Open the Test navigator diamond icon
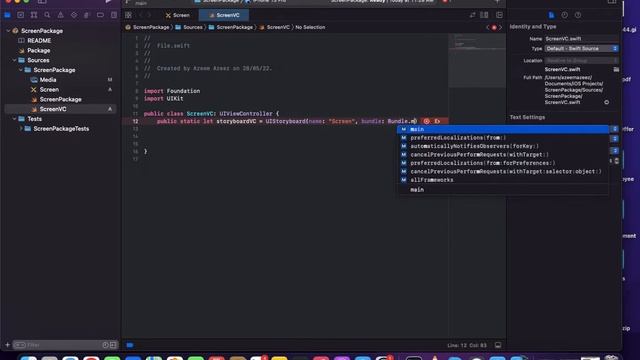Image resolution: width=640 pixels, height=360 pixels. (x=74, y=15)
